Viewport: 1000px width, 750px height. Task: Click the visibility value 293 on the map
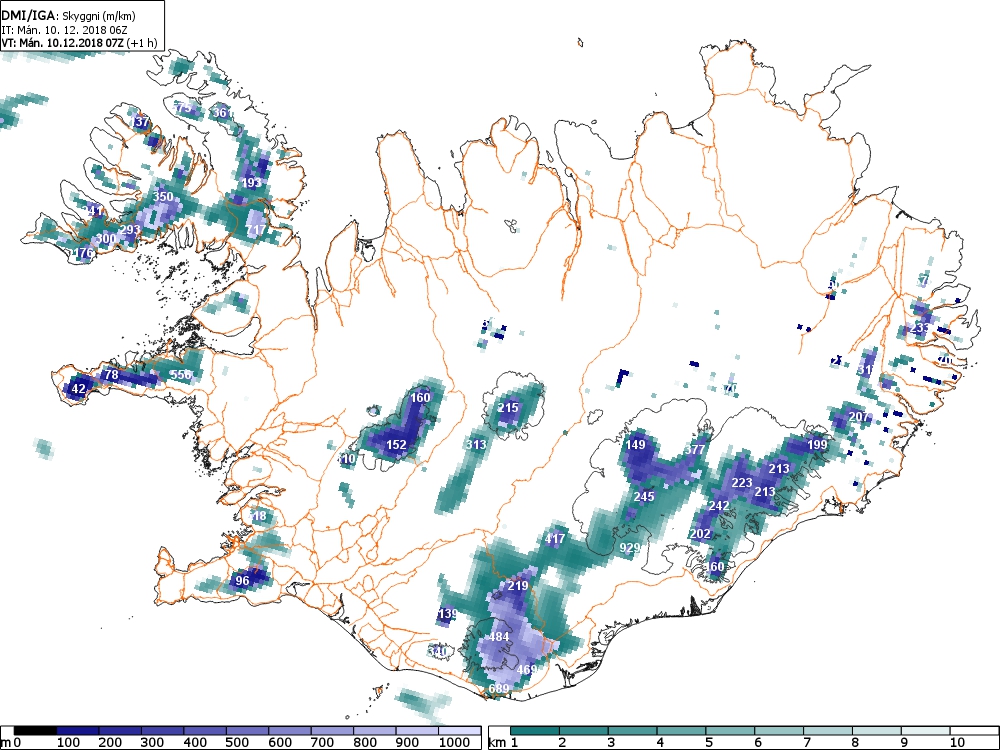pos(130,229)
